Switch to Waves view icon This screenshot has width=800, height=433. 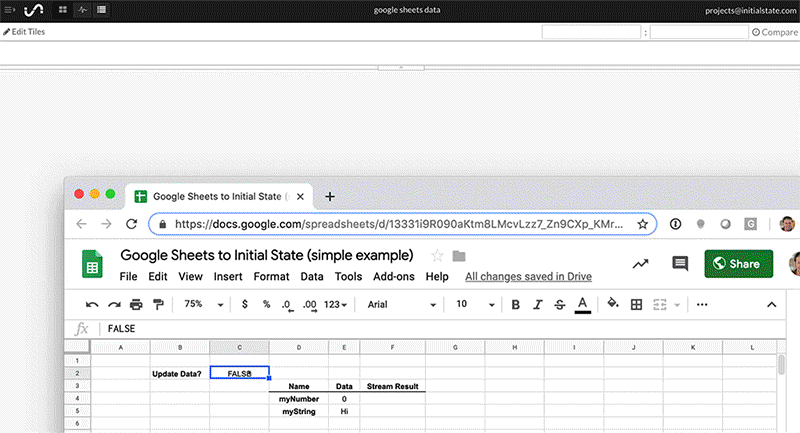pyautogui.click(x=82, y=10)
